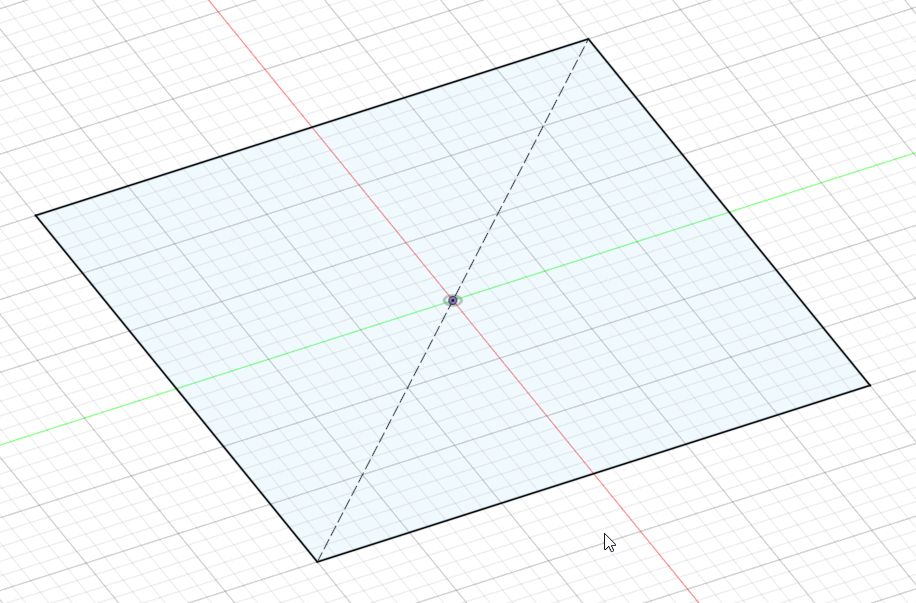Click the leftmost corner of the rectangle

point(36,216)
